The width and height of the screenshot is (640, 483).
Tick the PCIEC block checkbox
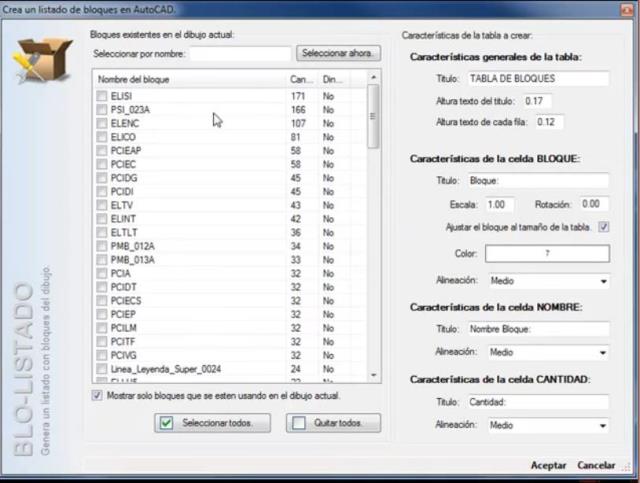tap(102, 164)
